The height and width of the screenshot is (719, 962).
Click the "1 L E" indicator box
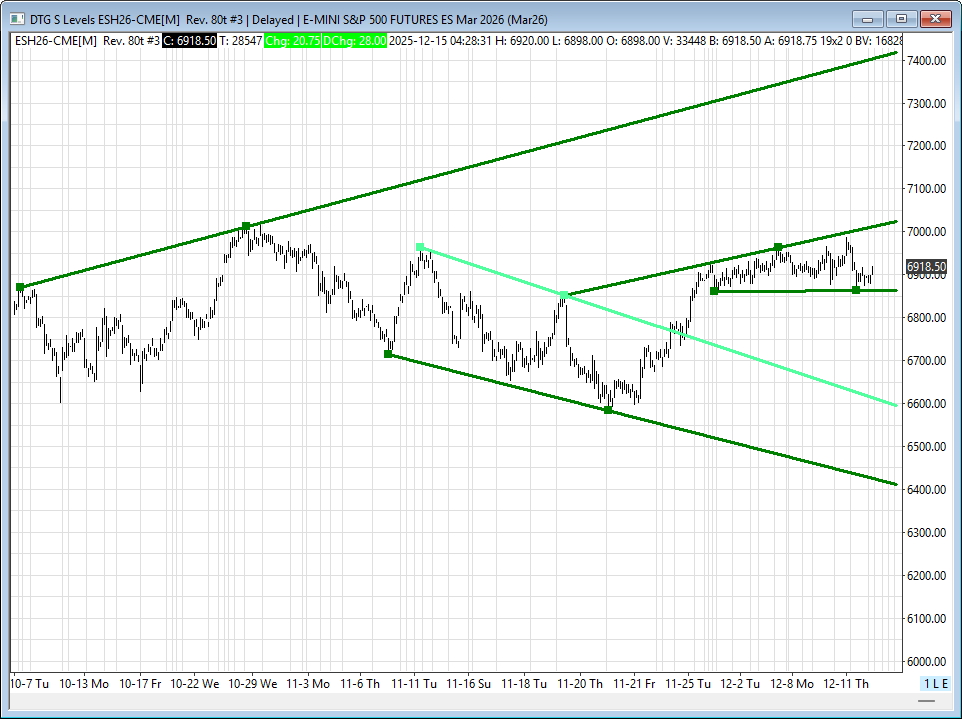click(x=934, y=683)
